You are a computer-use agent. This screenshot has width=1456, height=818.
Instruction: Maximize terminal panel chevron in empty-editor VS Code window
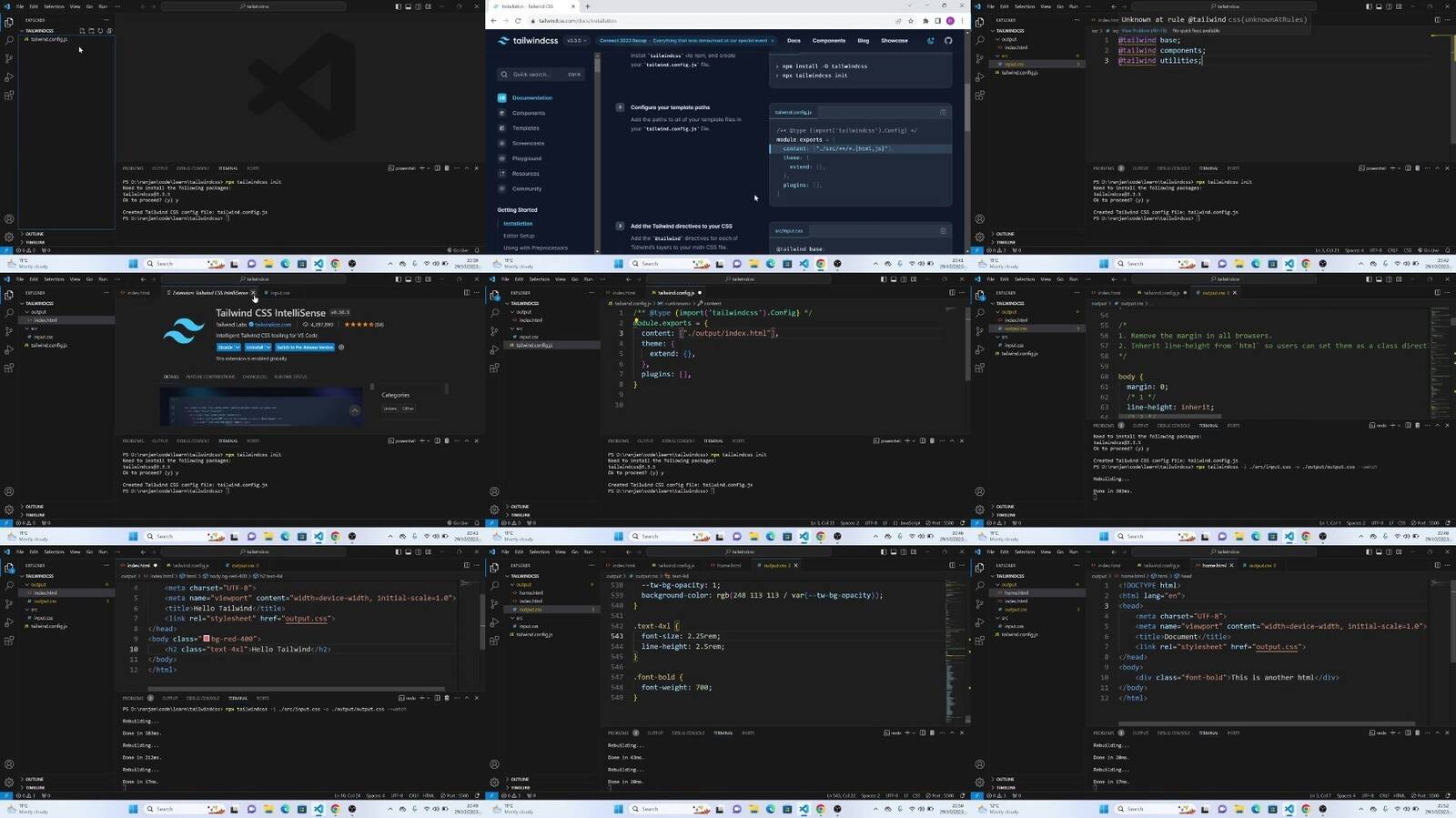(x=467, y=168)
